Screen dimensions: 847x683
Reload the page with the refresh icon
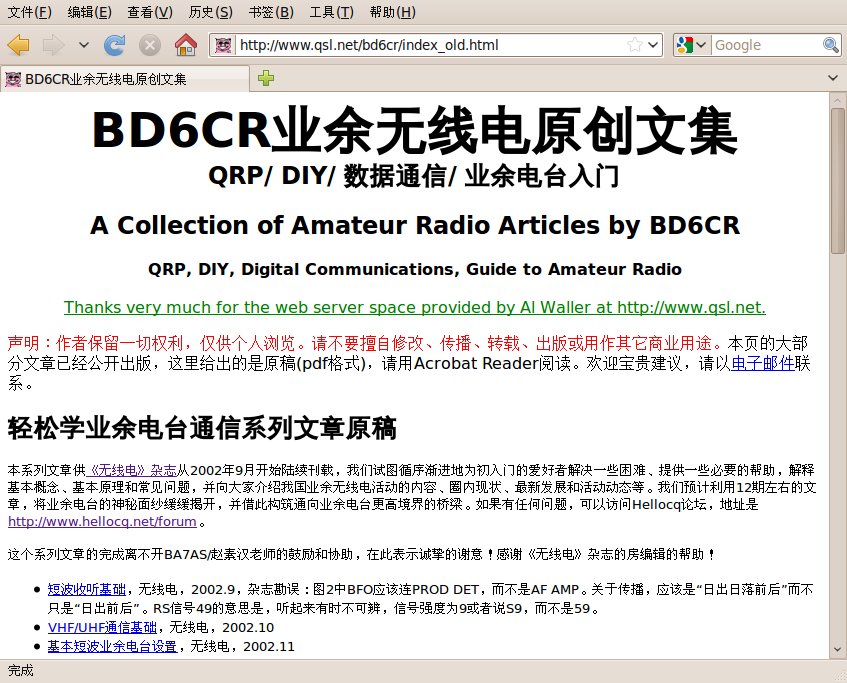pos(115,45)
